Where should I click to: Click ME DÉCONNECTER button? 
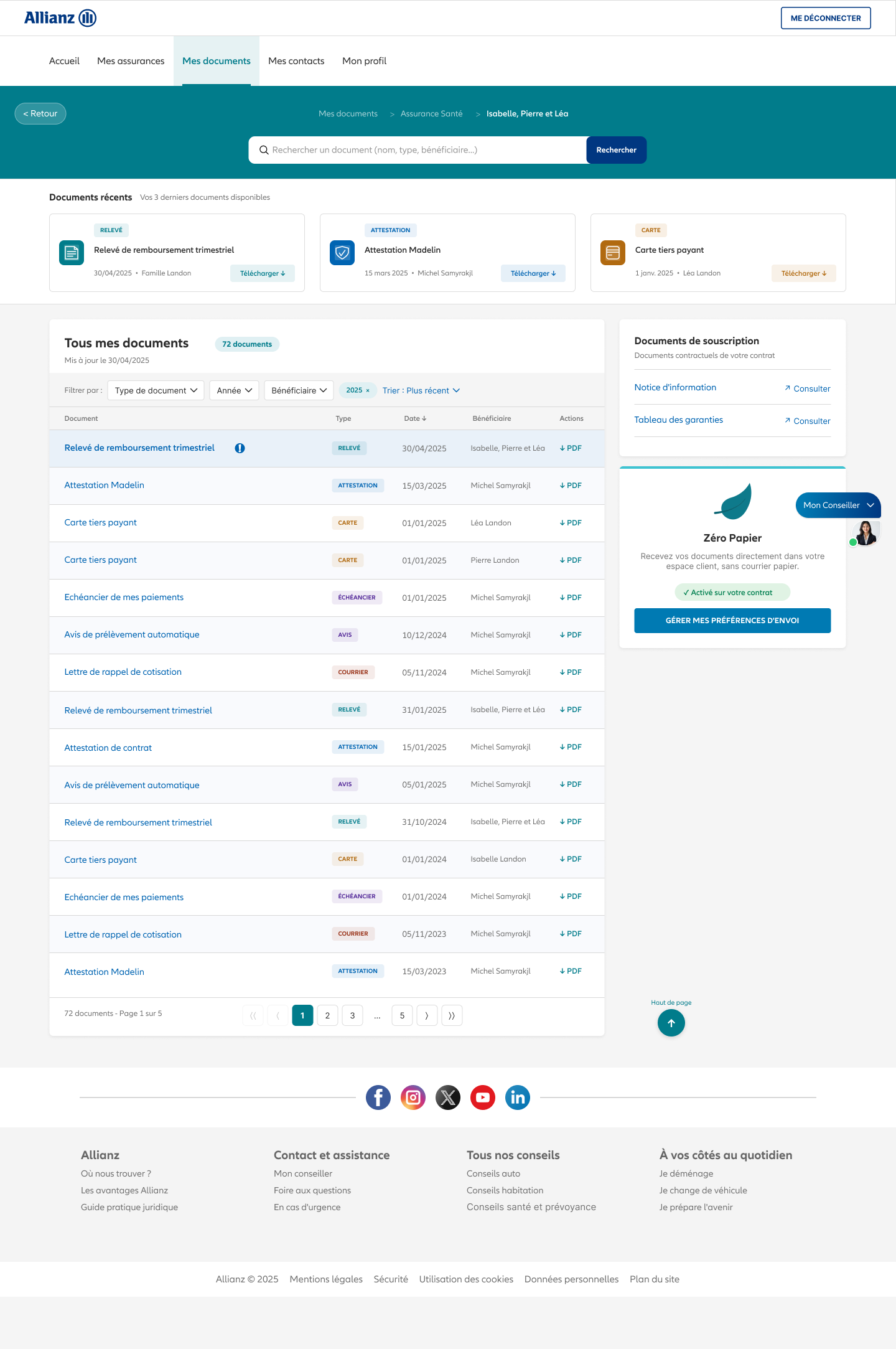click(x=826, y=18)
